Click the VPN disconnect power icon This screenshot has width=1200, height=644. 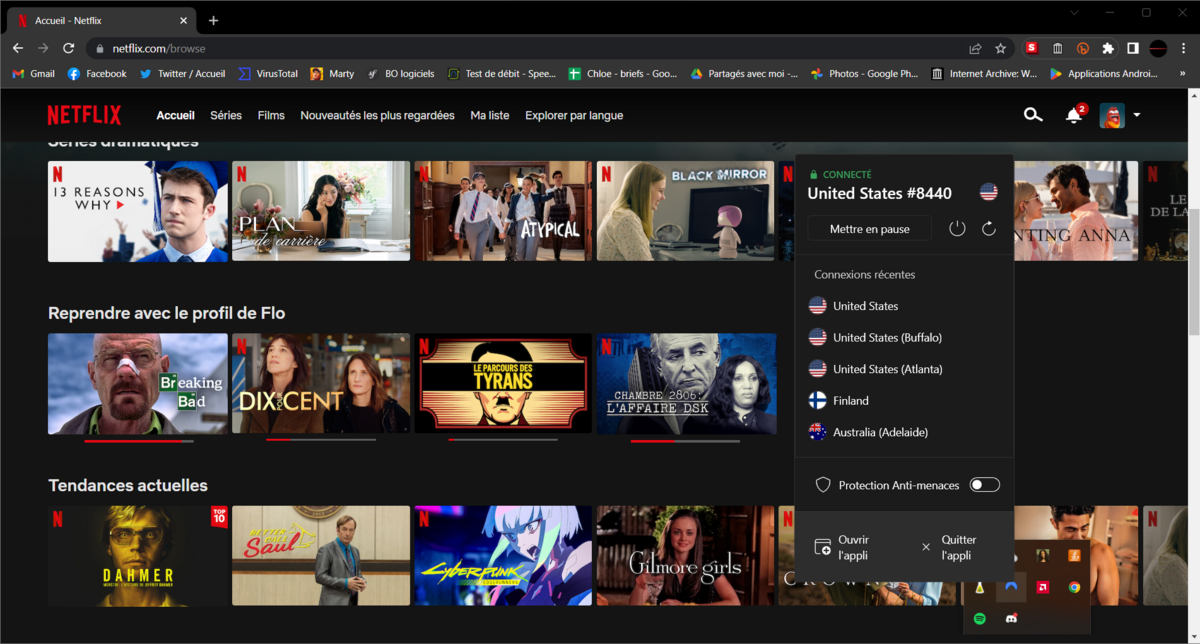[957, 229]
